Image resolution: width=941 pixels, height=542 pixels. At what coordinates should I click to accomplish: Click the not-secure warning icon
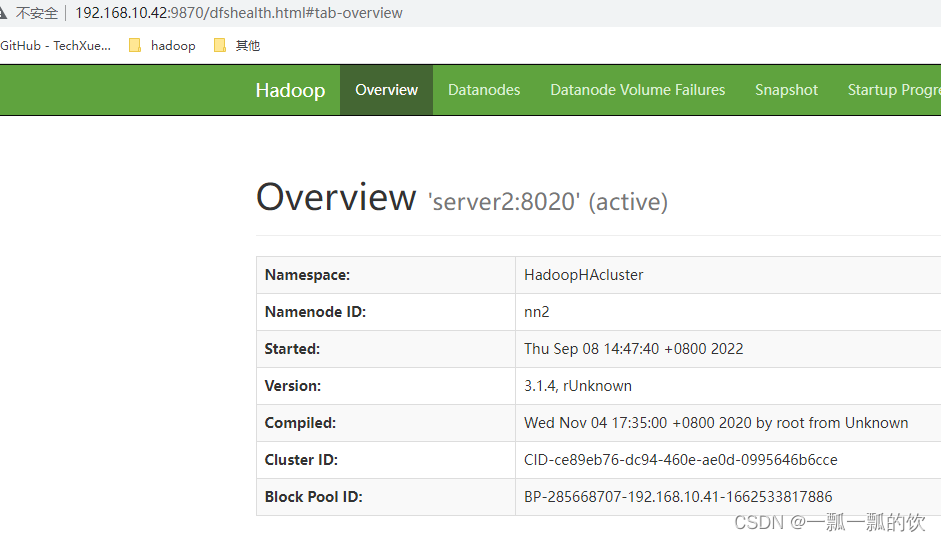click(2, 13)
